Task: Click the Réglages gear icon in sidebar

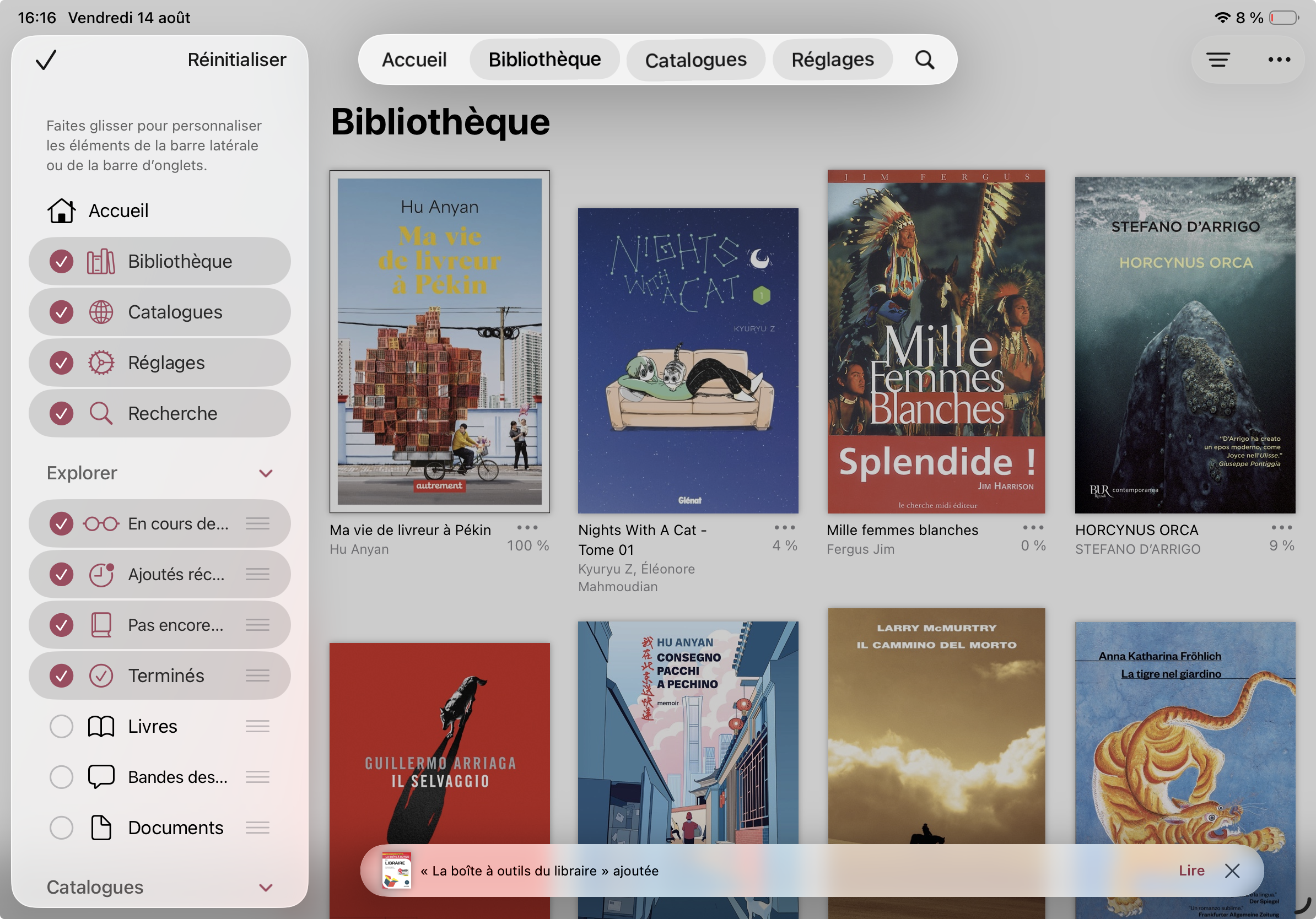Action: click(x=101, y=363)
